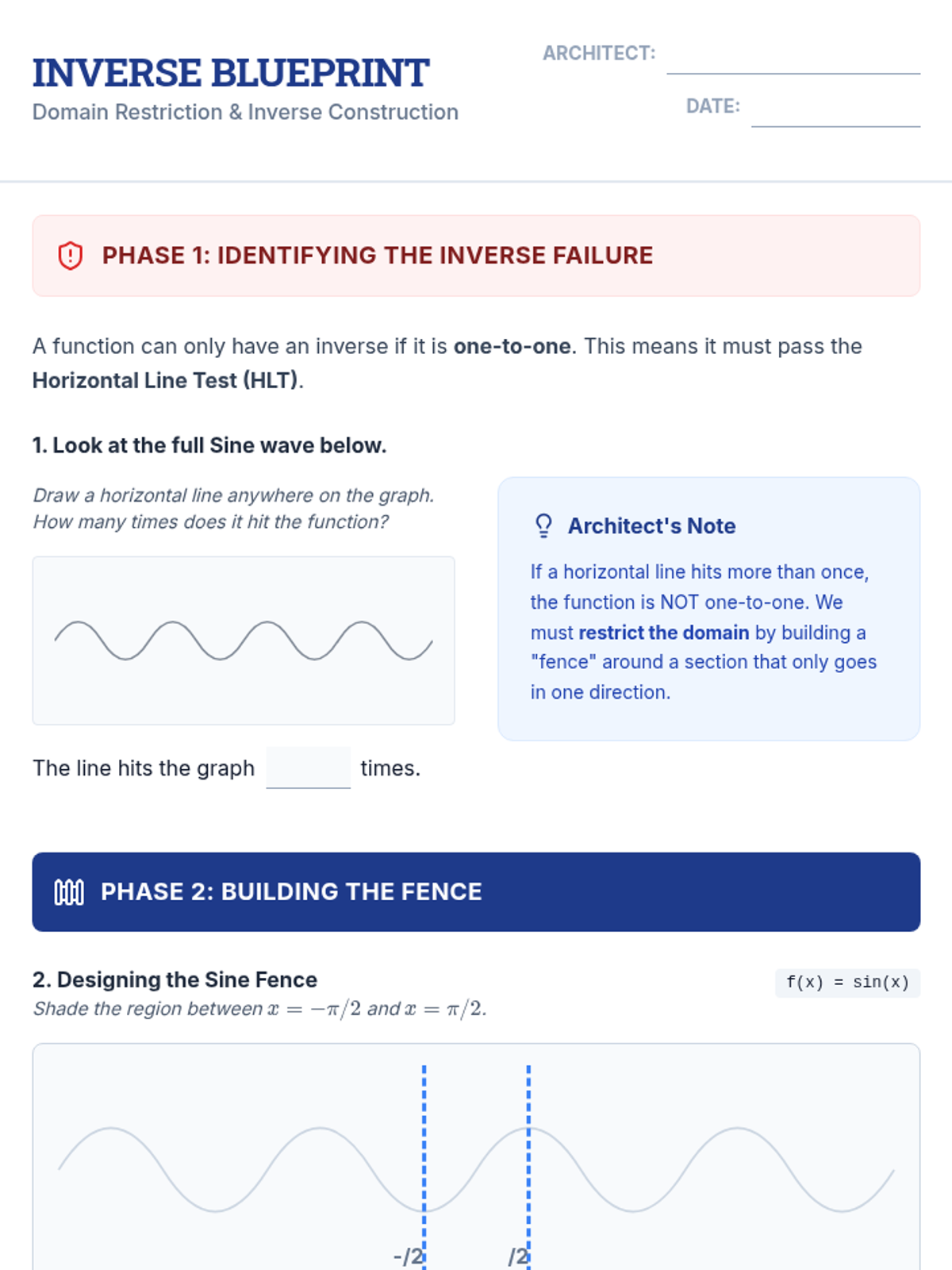
Task: Click the Architect's Note heading
Action: [x=651, y=526]
